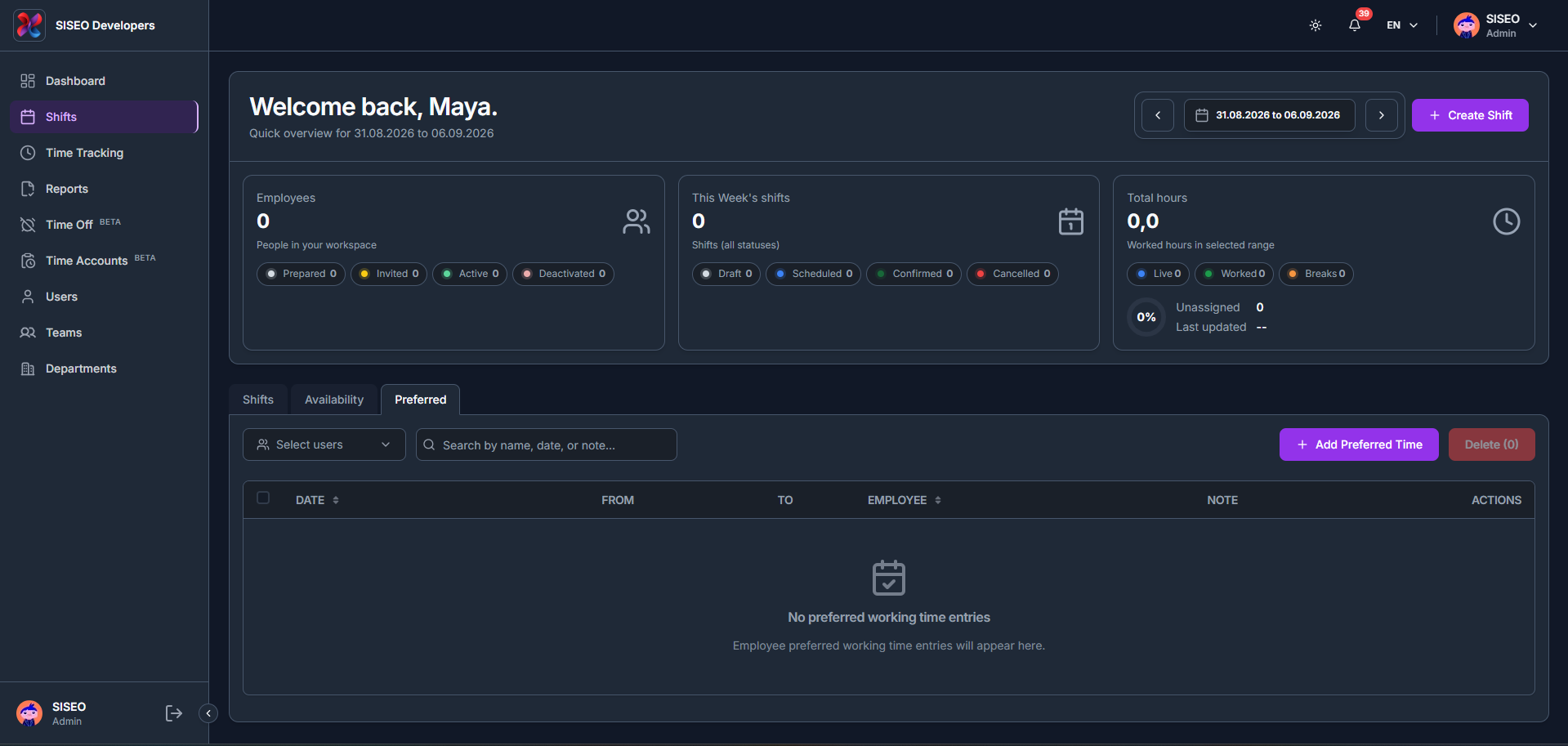Open the EN language dropdown
Image resolution: width=1568 pixels, height=746 pixels.
tap(1402, 25)
